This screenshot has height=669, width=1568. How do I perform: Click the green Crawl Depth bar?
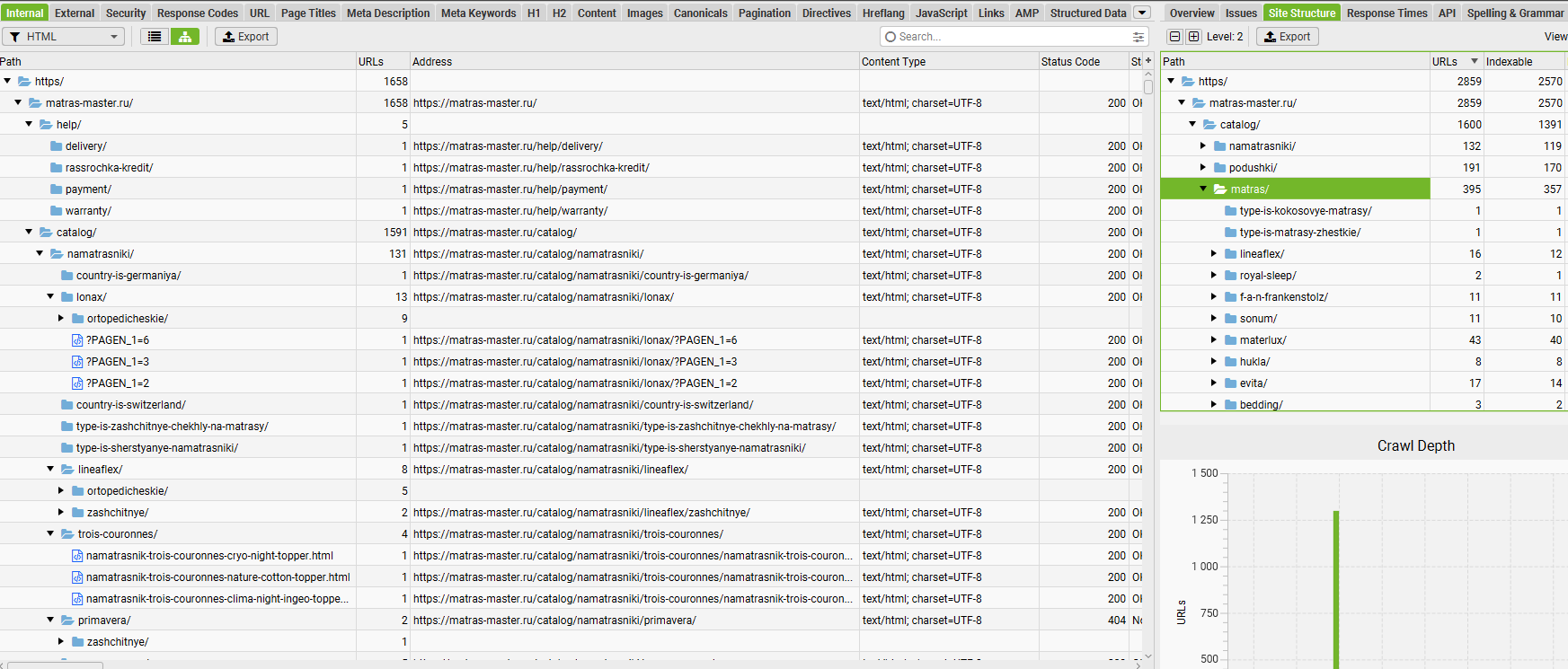1336,589
